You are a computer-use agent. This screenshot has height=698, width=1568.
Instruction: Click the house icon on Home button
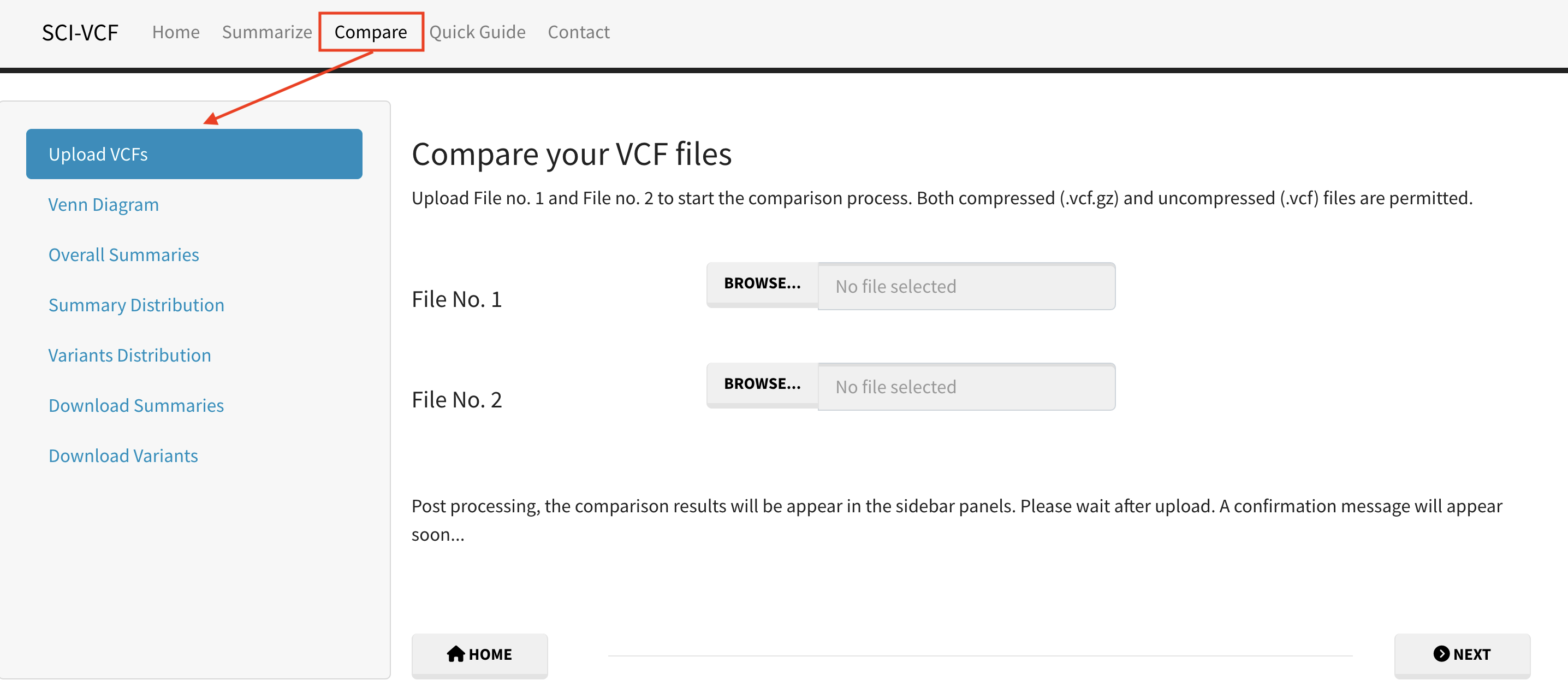(455, 654)
